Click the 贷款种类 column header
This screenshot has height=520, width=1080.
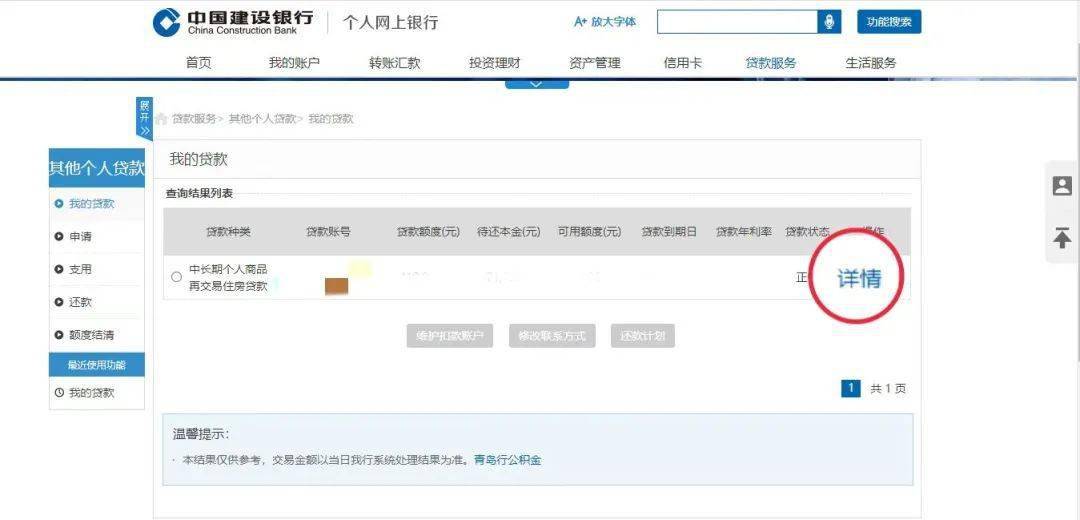click(x=229, y=232)
